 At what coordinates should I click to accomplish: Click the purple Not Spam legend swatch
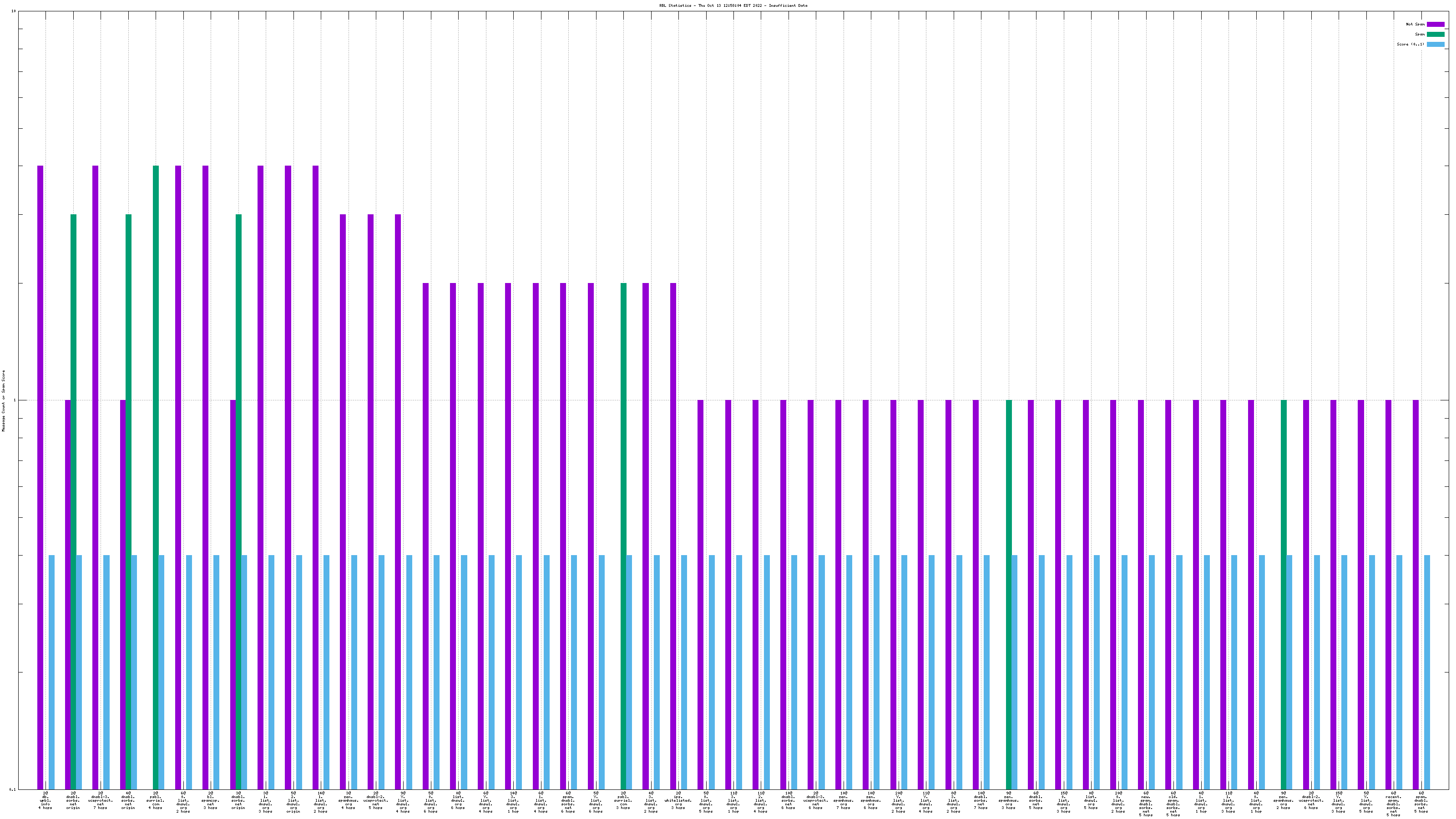(x=1435, y=24)
